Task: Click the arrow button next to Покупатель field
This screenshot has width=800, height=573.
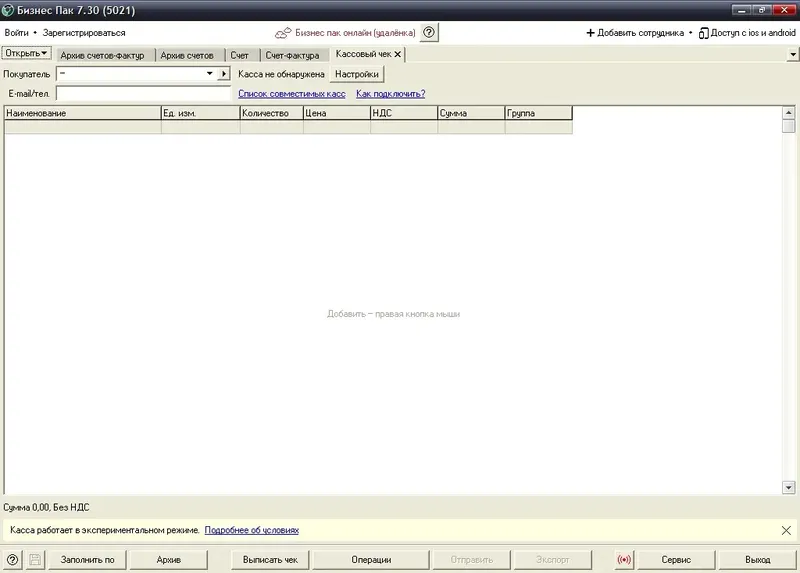Action: (223, 74)
